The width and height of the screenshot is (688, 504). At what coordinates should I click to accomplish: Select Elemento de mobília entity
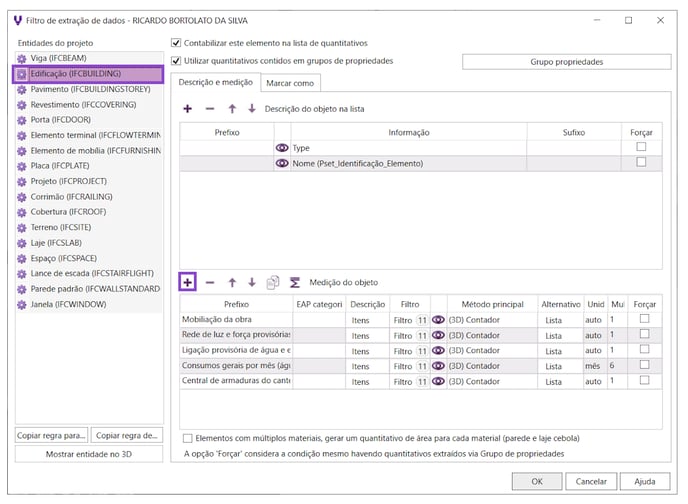tap(89, 150)
